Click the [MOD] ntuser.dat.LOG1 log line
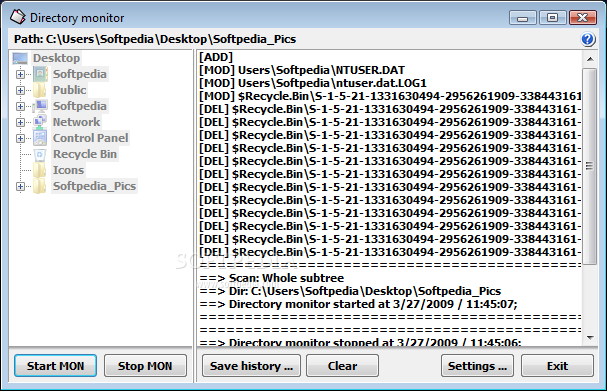This screenshot has width=607, height=391. [313, 83]
